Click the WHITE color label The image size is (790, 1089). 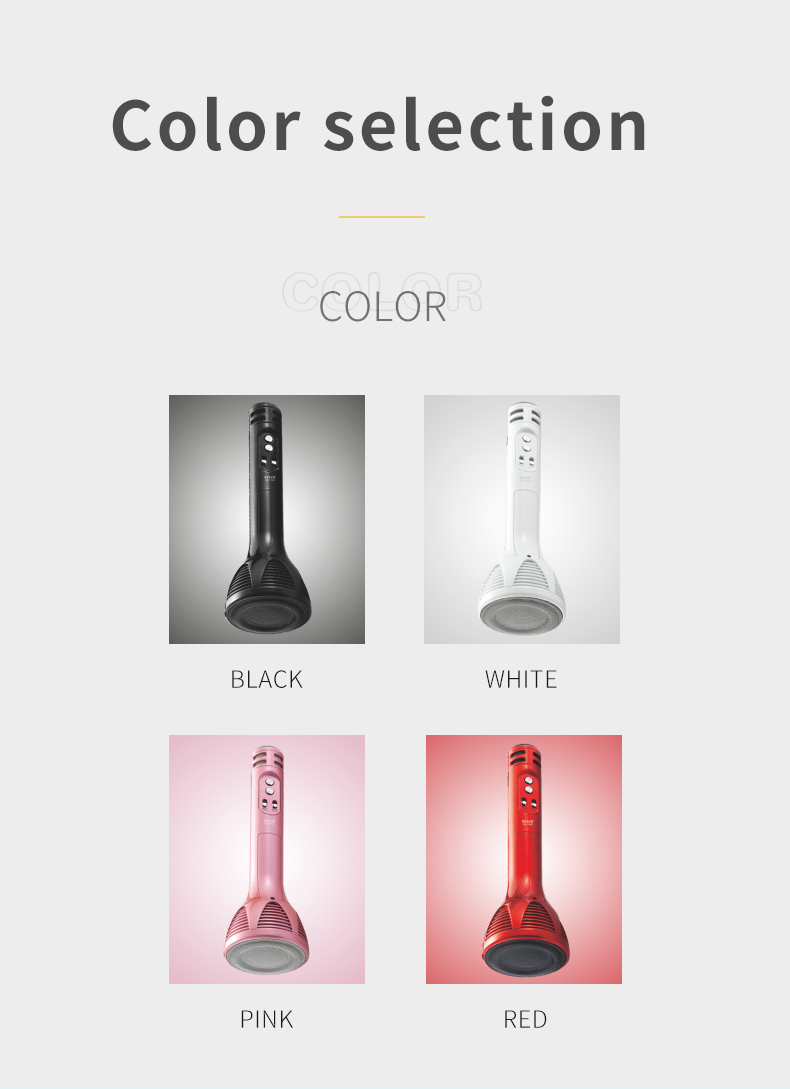coord(521,679)
